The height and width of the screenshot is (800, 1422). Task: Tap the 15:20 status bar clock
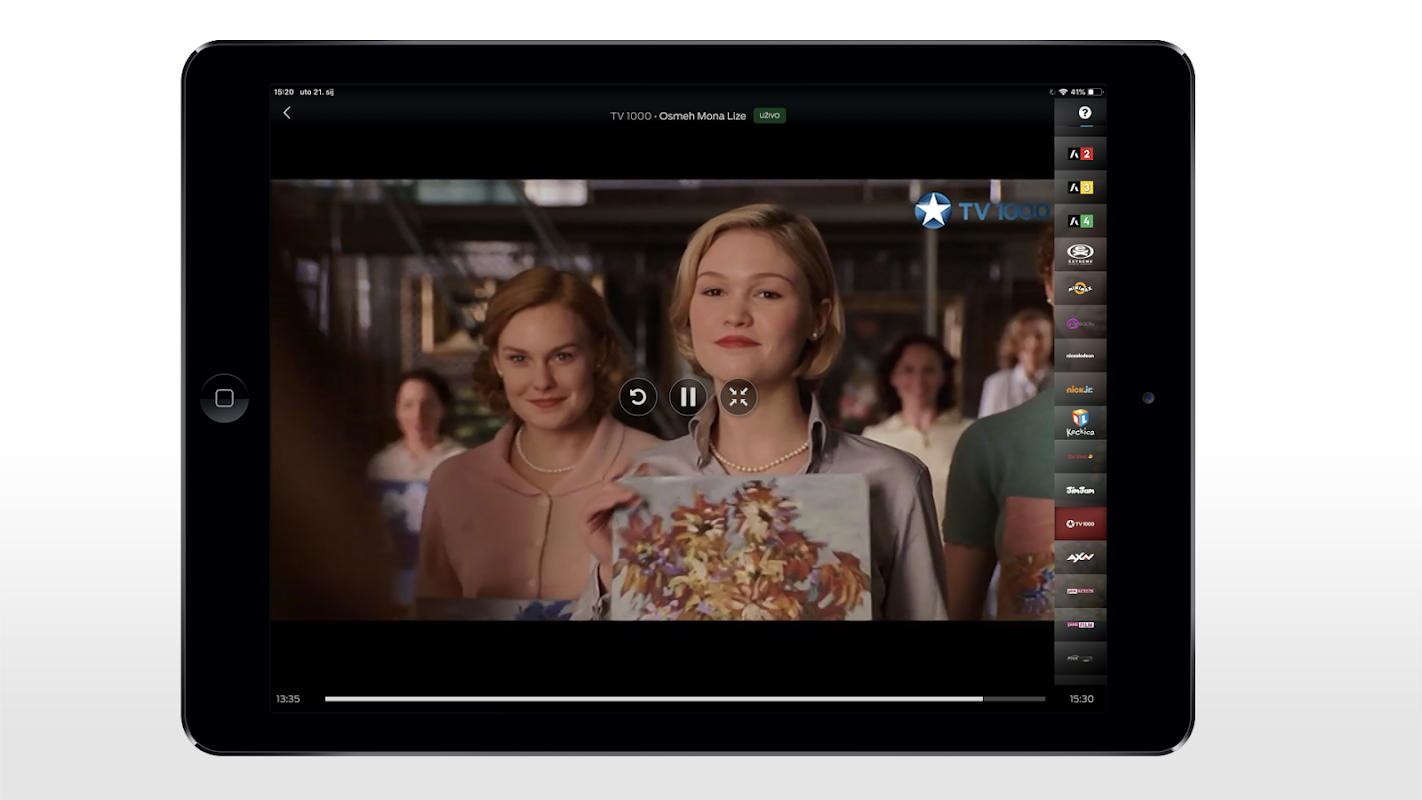coord(284,92)
